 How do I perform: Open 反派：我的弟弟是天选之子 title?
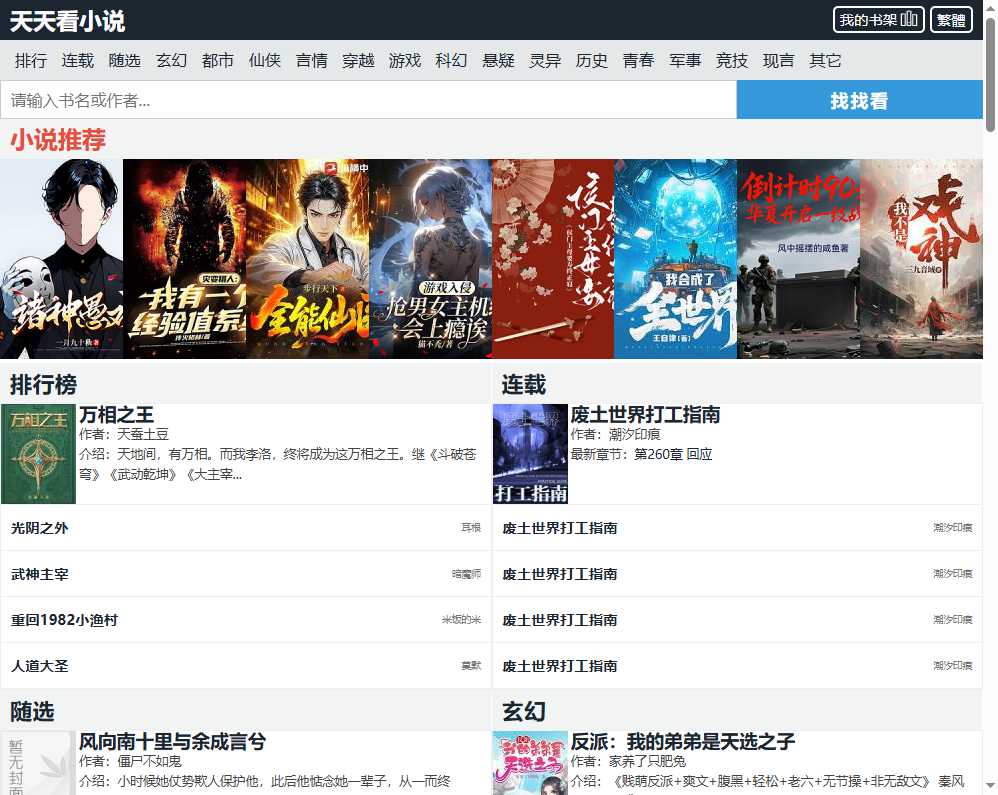[682, 742]
